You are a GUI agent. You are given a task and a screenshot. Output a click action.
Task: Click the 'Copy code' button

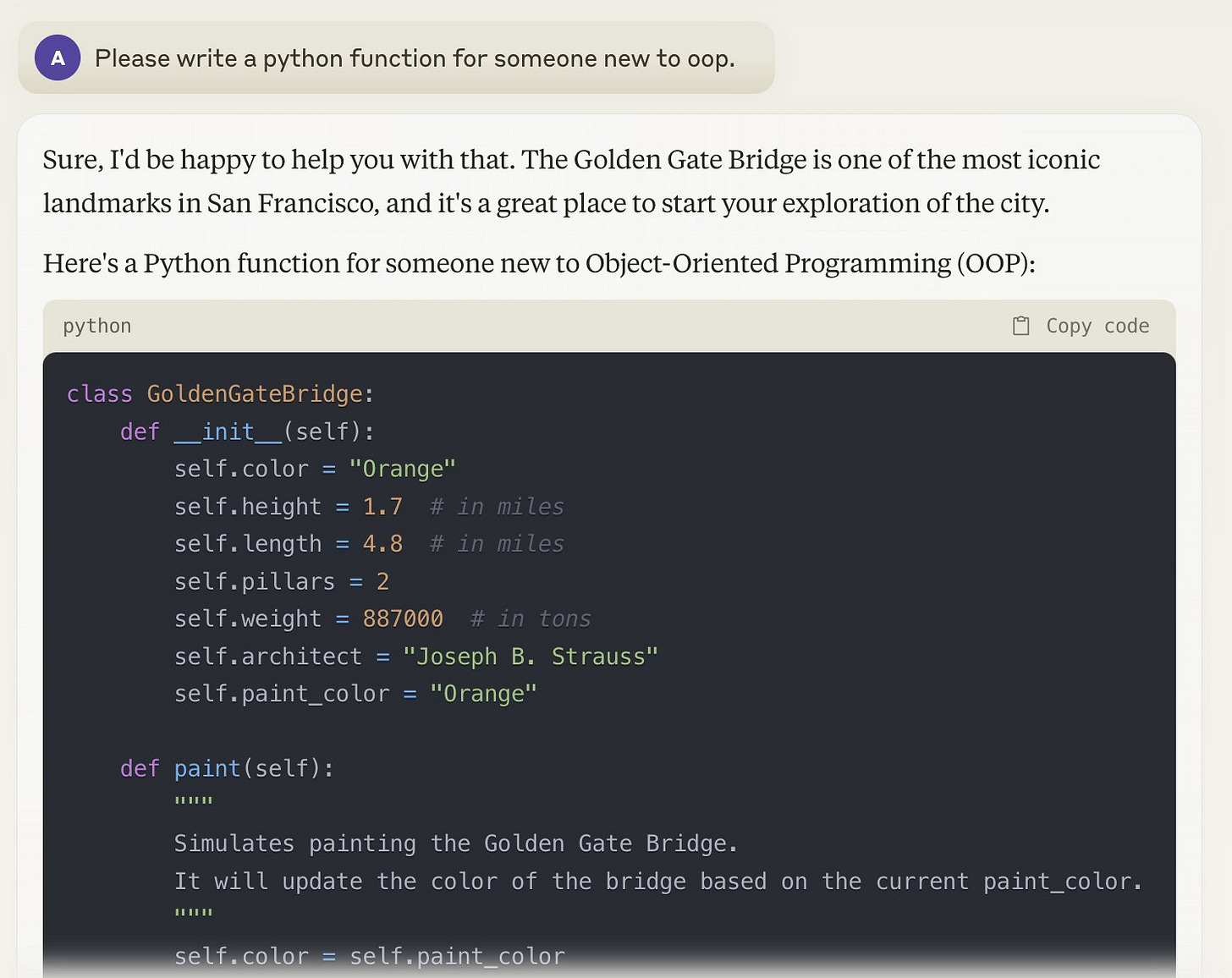[x=1081, y=326]
